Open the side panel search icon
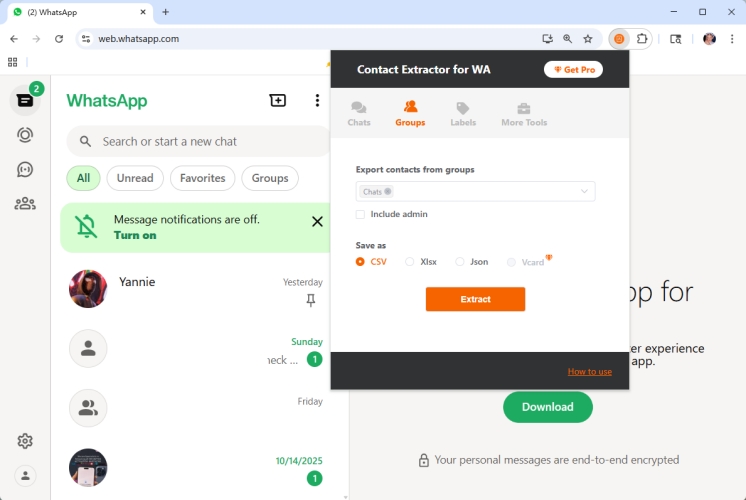The width and height of the screenshot is (746, 500). (676, 39)
